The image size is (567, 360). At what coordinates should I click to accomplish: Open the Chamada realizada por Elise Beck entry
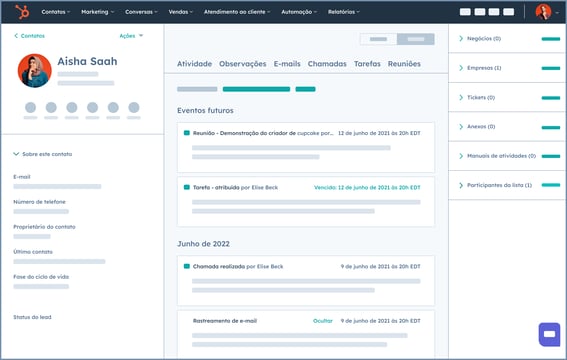pyautogui.click(x=238, y=266)
